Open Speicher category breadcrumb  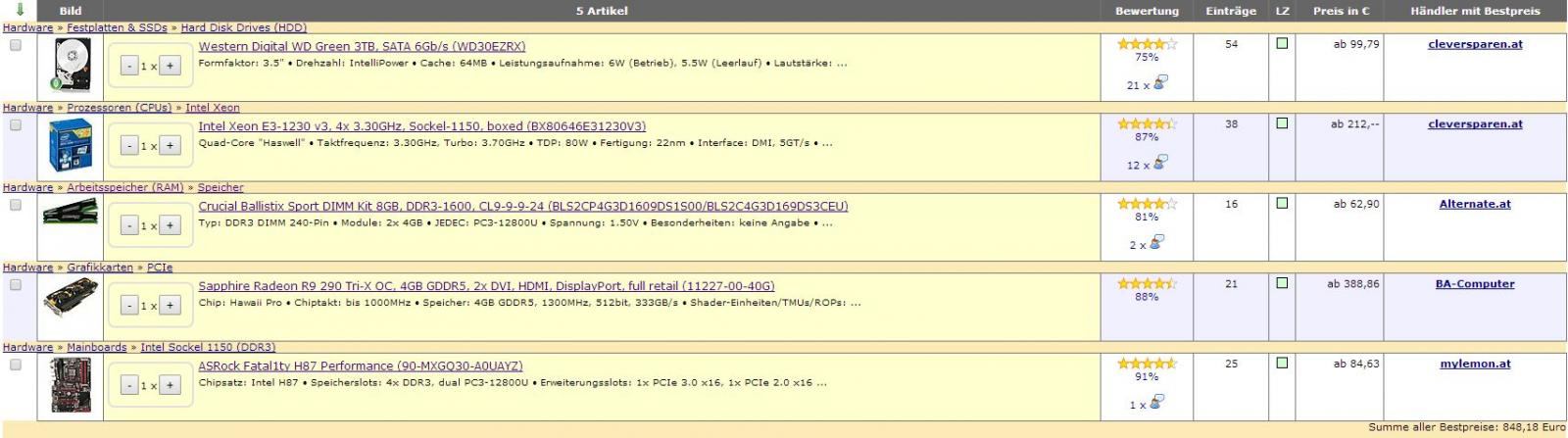pyautogui.click(x=220, y=187)
